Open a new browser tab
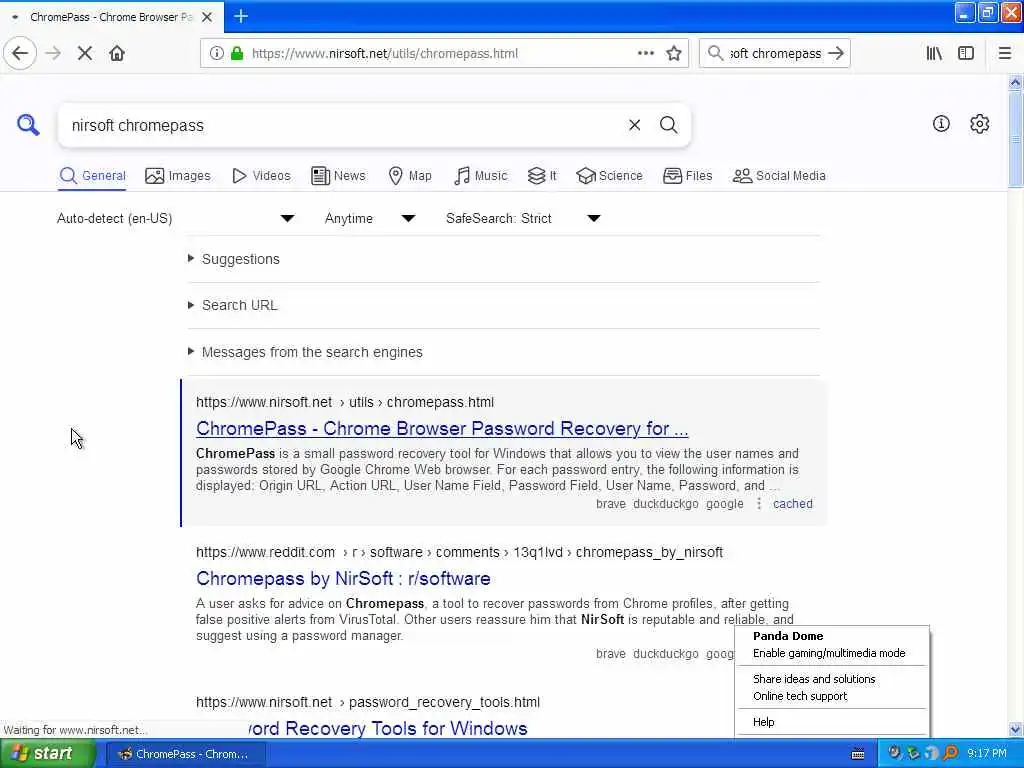1024x768 pixels. (241, 16)
